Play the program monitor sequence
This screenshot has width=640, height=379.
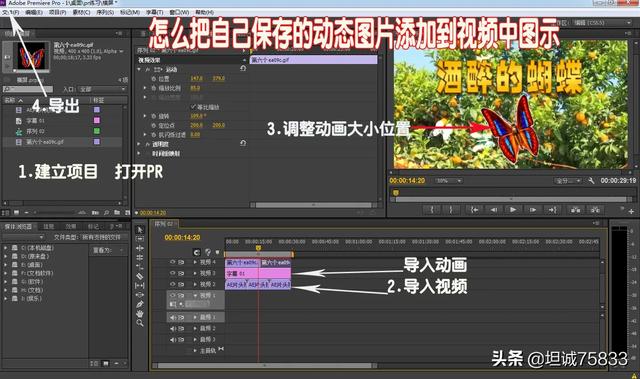click(x=513, y=210)
